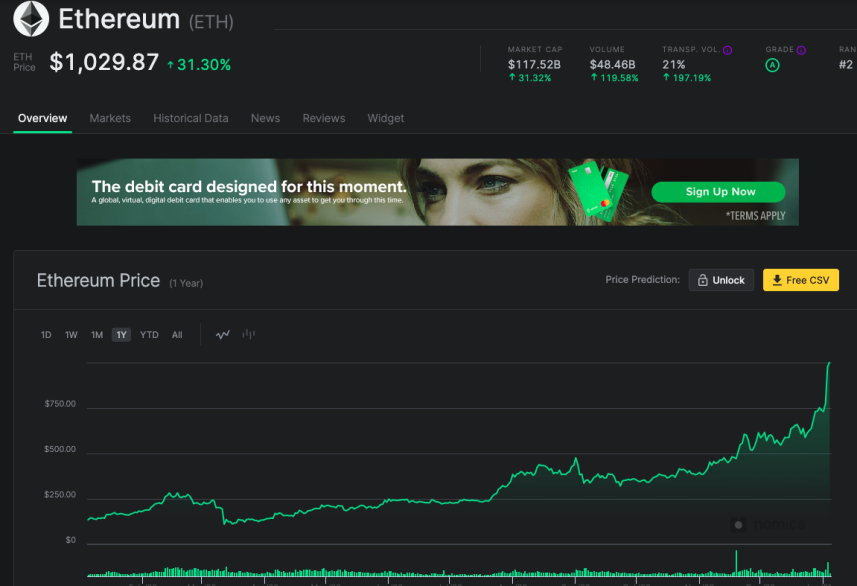
Task: Set chart range to 1W
Action: [71, 335]
